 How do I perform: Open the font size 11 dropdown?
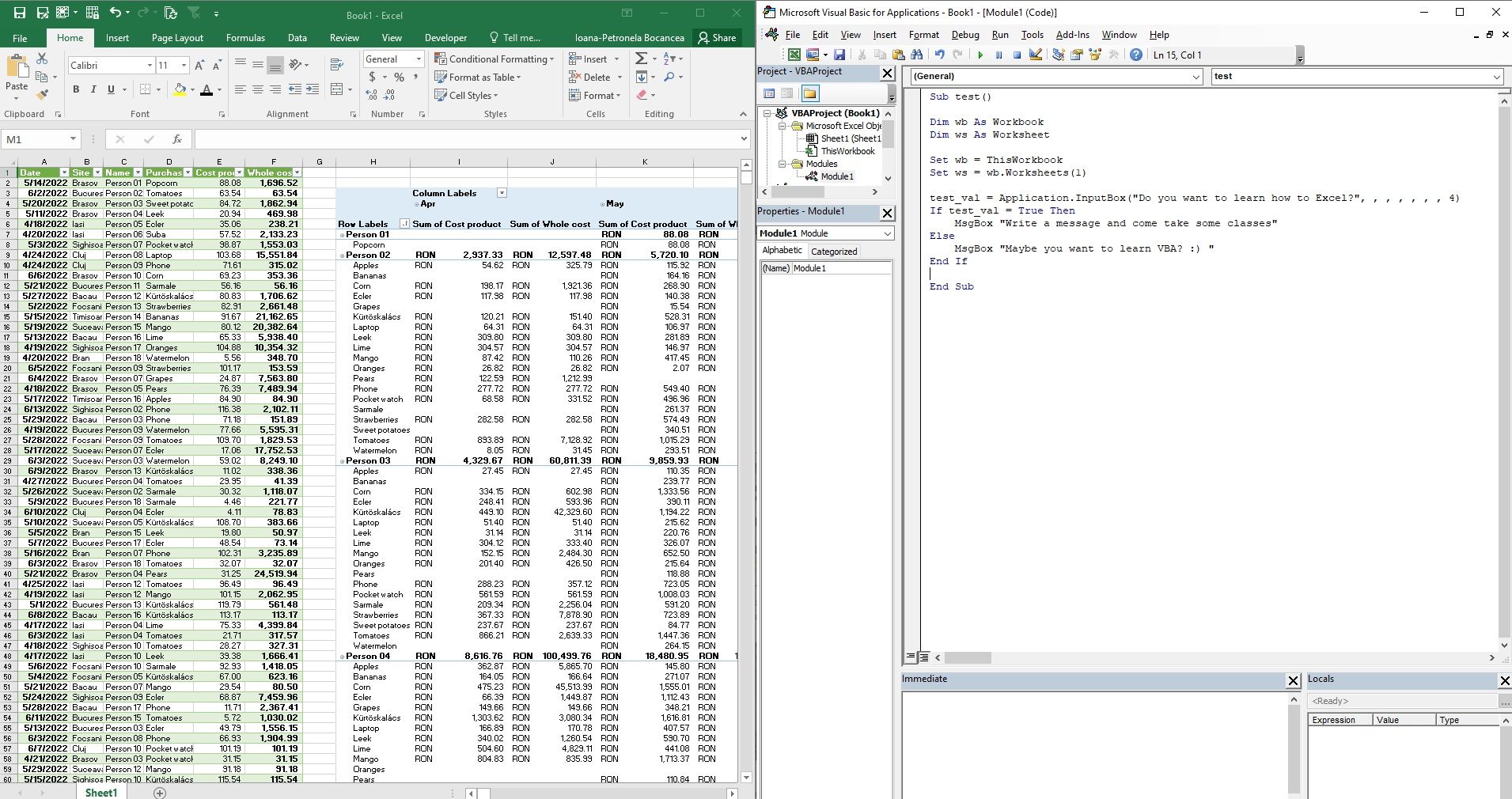click(x=184, y=66)
